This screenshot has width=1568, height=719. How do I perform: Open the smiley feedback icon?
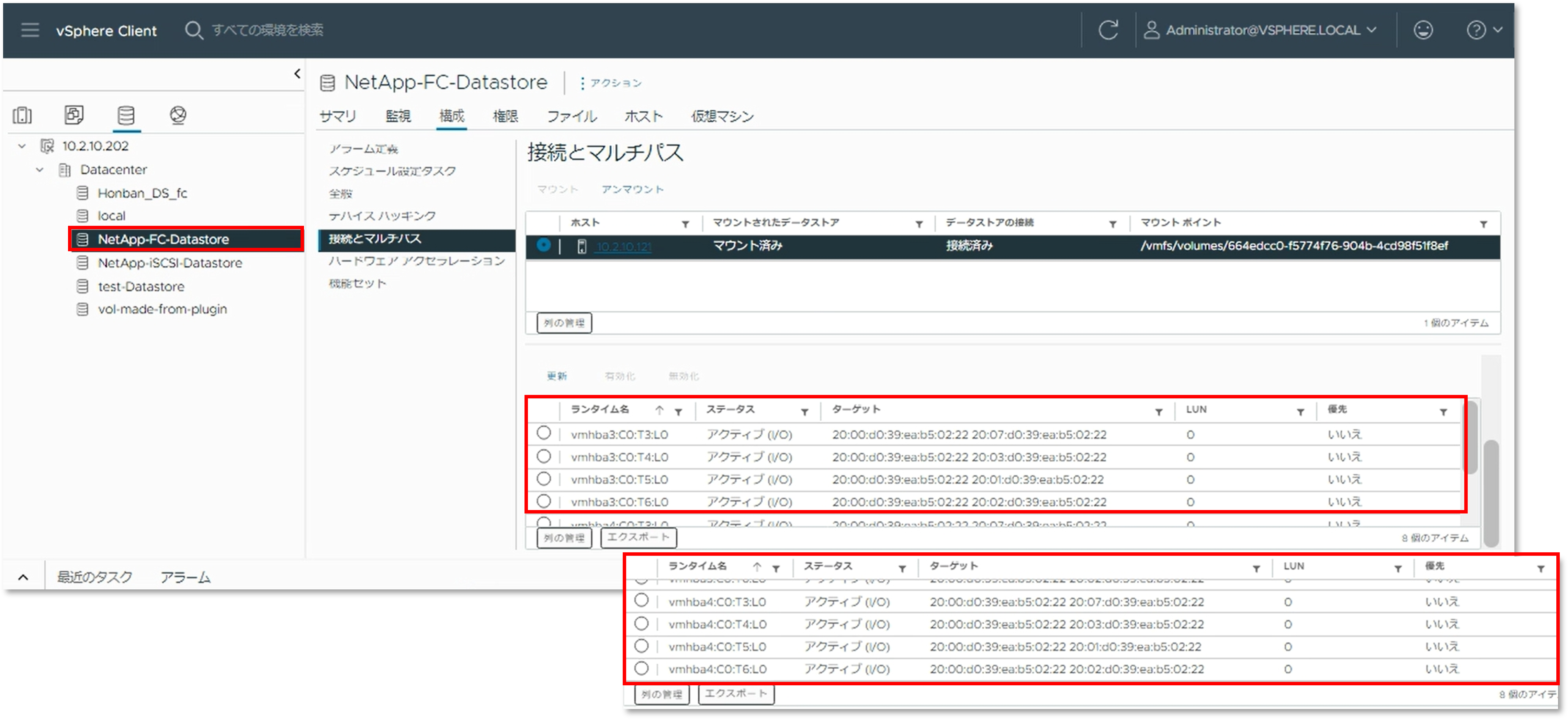(x=1423, y=30)
